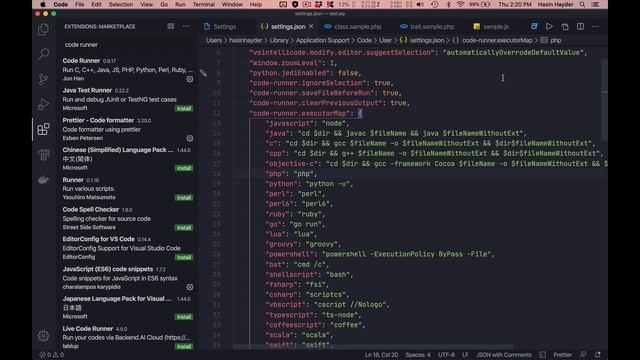
Task: Change encoding via UTF-8 status item
Action: (x=446, y=355)
